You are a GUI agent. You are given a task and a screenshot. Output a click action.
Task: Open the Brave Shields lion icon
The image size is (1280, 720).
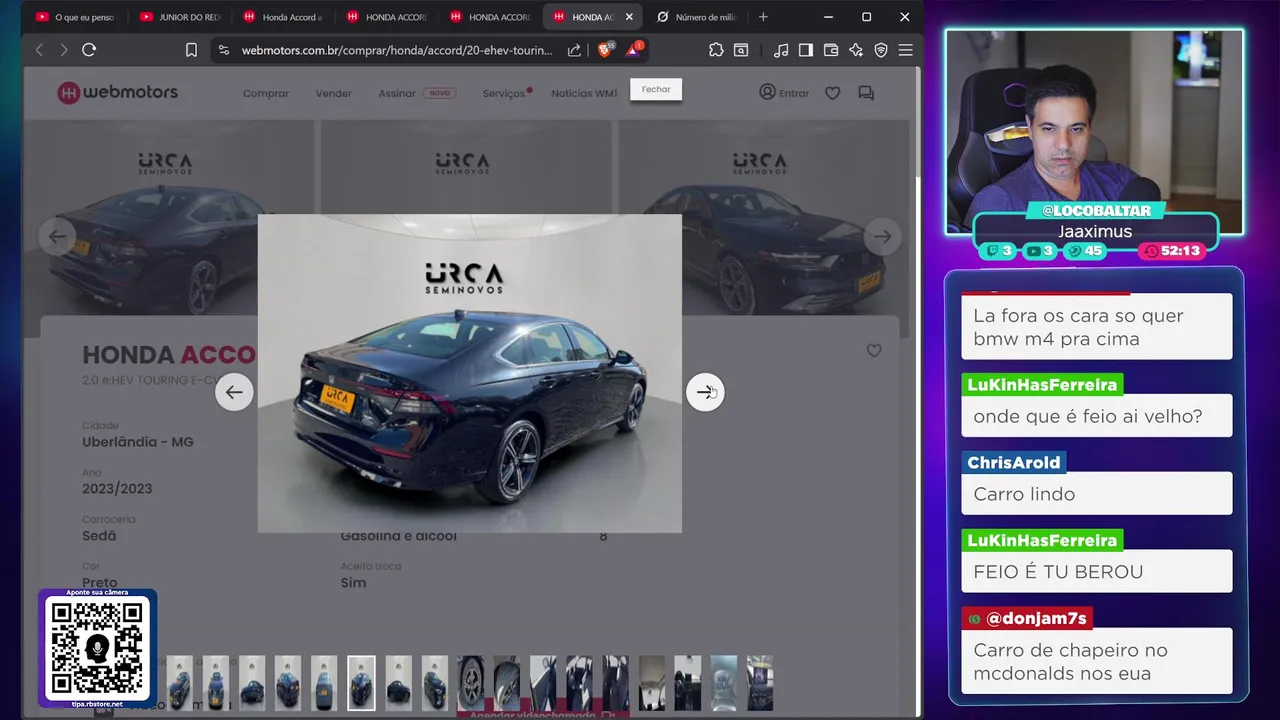pyautogui.click(x=605, y=49)
